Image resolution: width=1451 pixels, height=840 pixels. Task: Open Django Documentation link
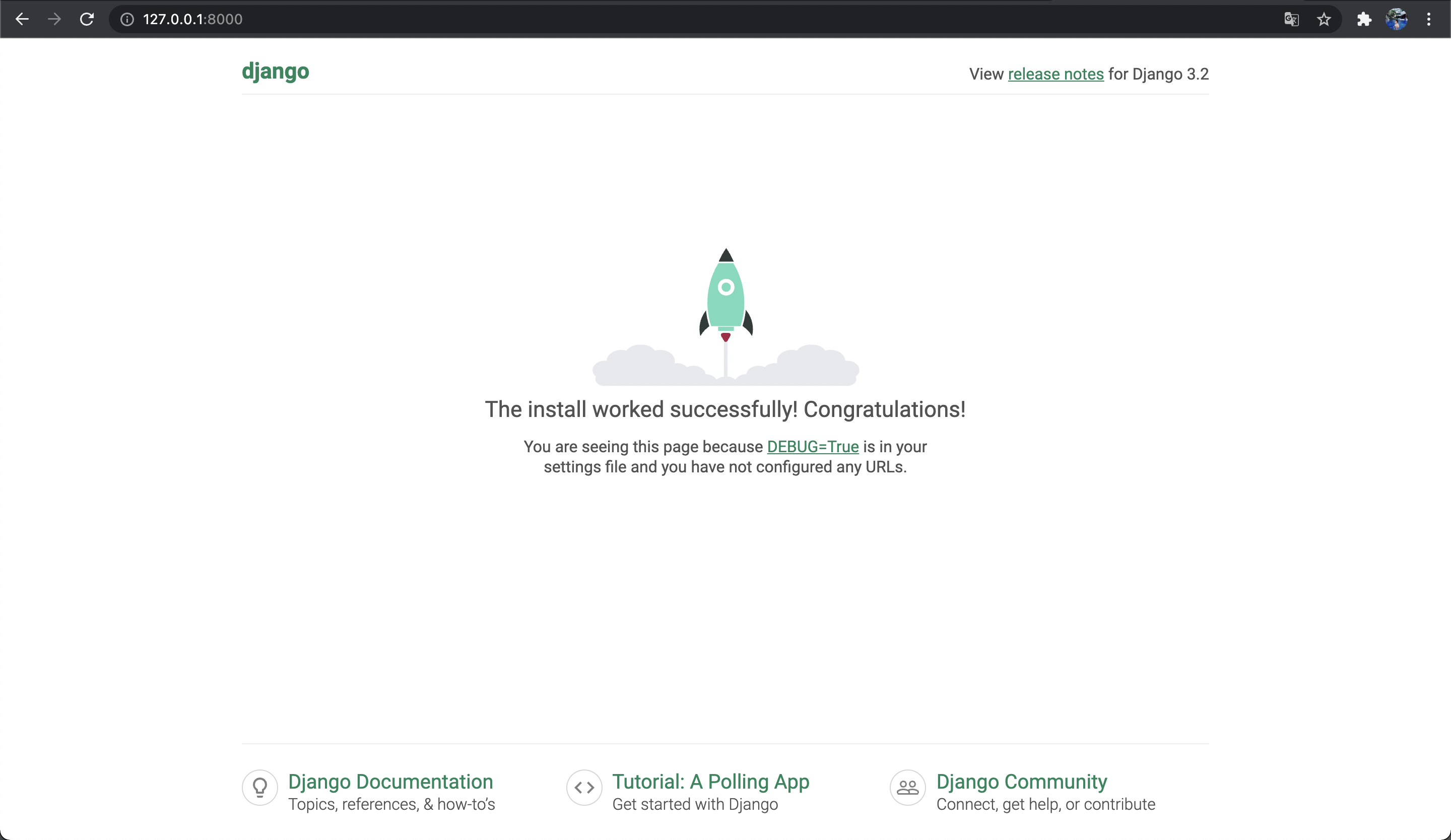[x=390, y=781]
